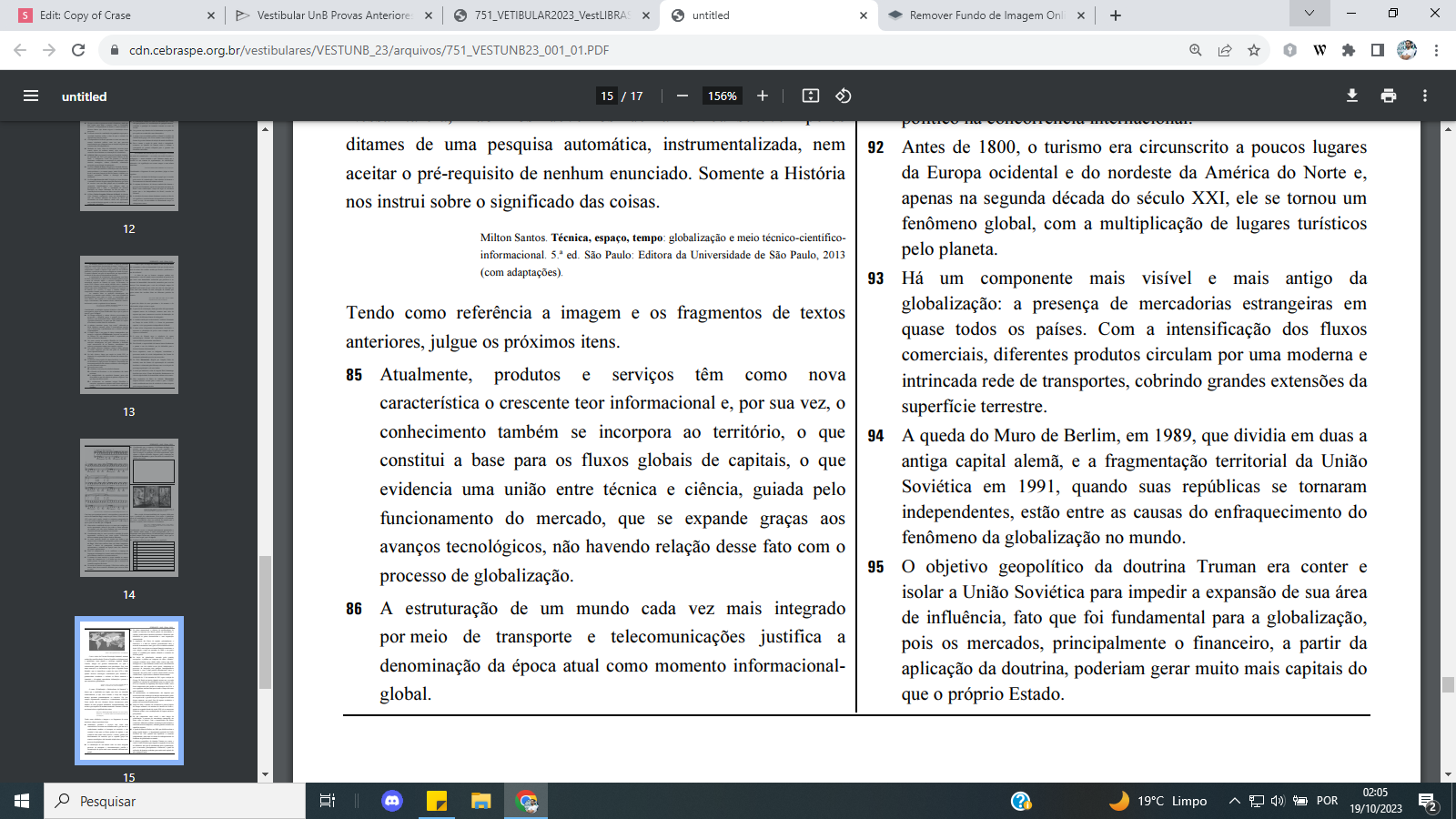Image resolution: width=1456 pixels, height=819 pixels.
Task: Toggle Chrome side panel icon
Action: [1378, 50]
